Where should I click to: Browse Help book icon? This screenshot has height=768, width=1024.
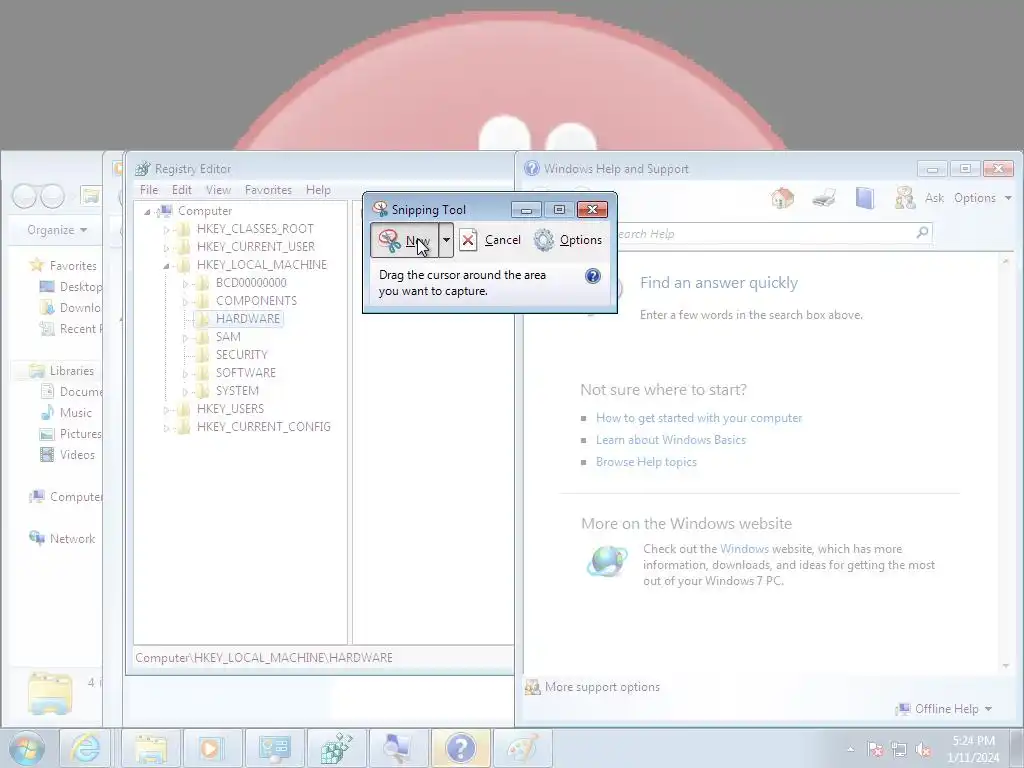pyautogui.click(x=865, y=197)
